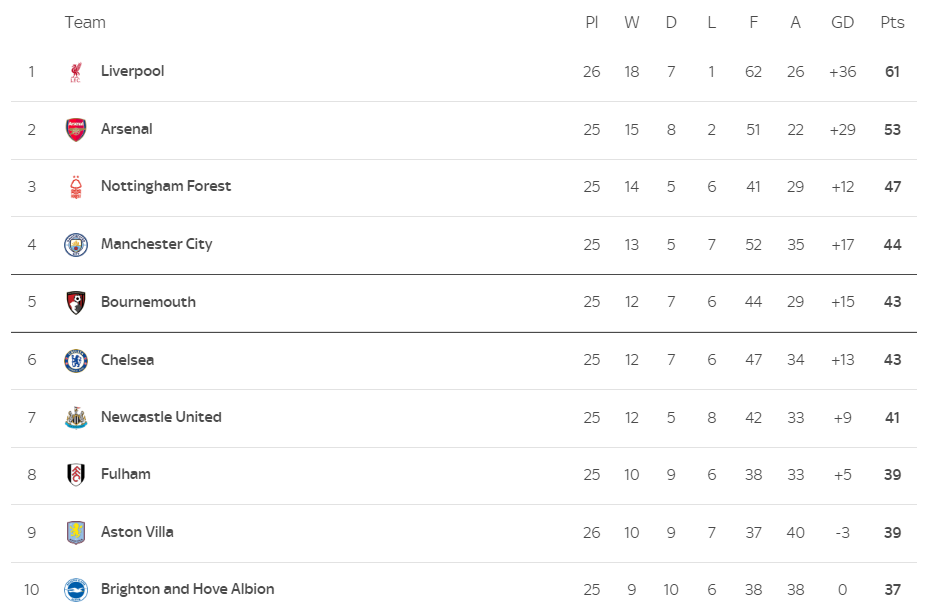Click the Arsenal club crest icon

point(76,130)
